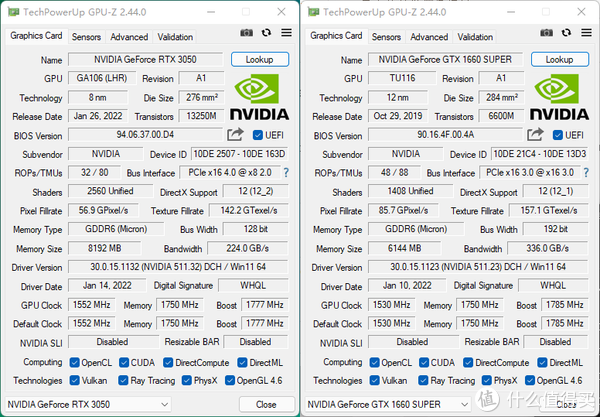
Task: Click GPU-Z title bar icon of right window
Action: click(x=313, y=12)
